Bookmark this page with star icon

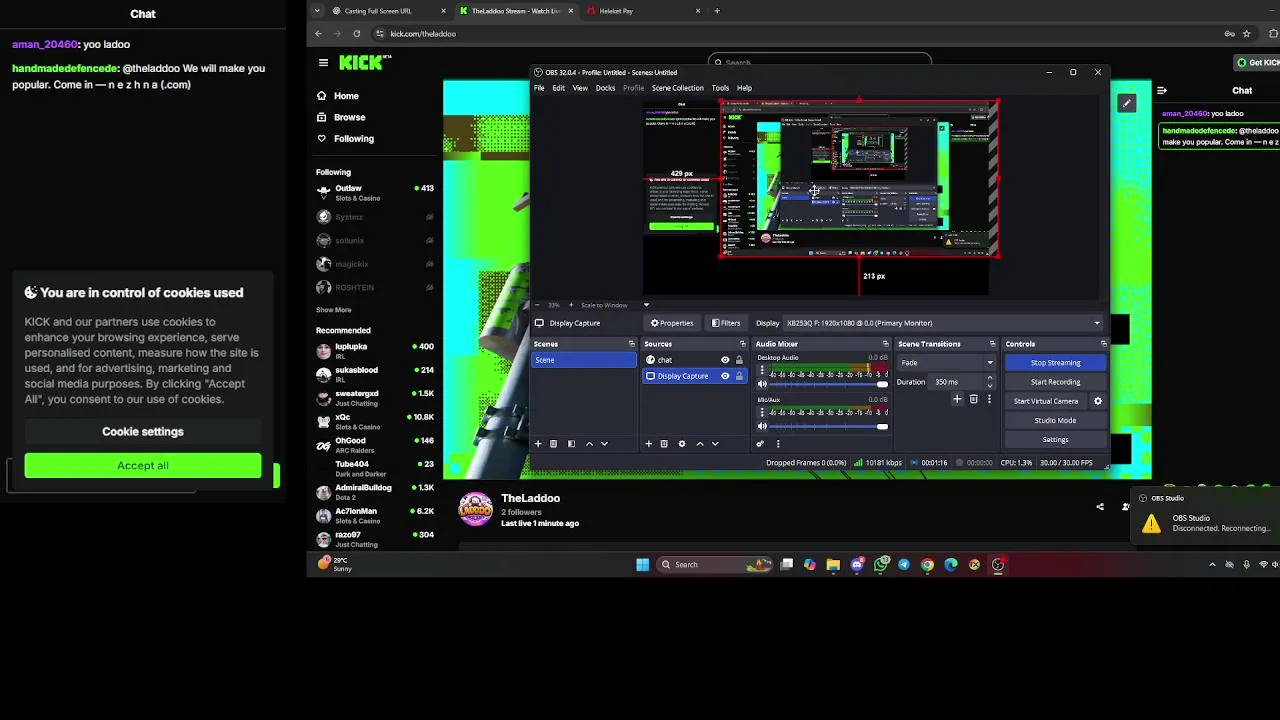point(1246,34)
